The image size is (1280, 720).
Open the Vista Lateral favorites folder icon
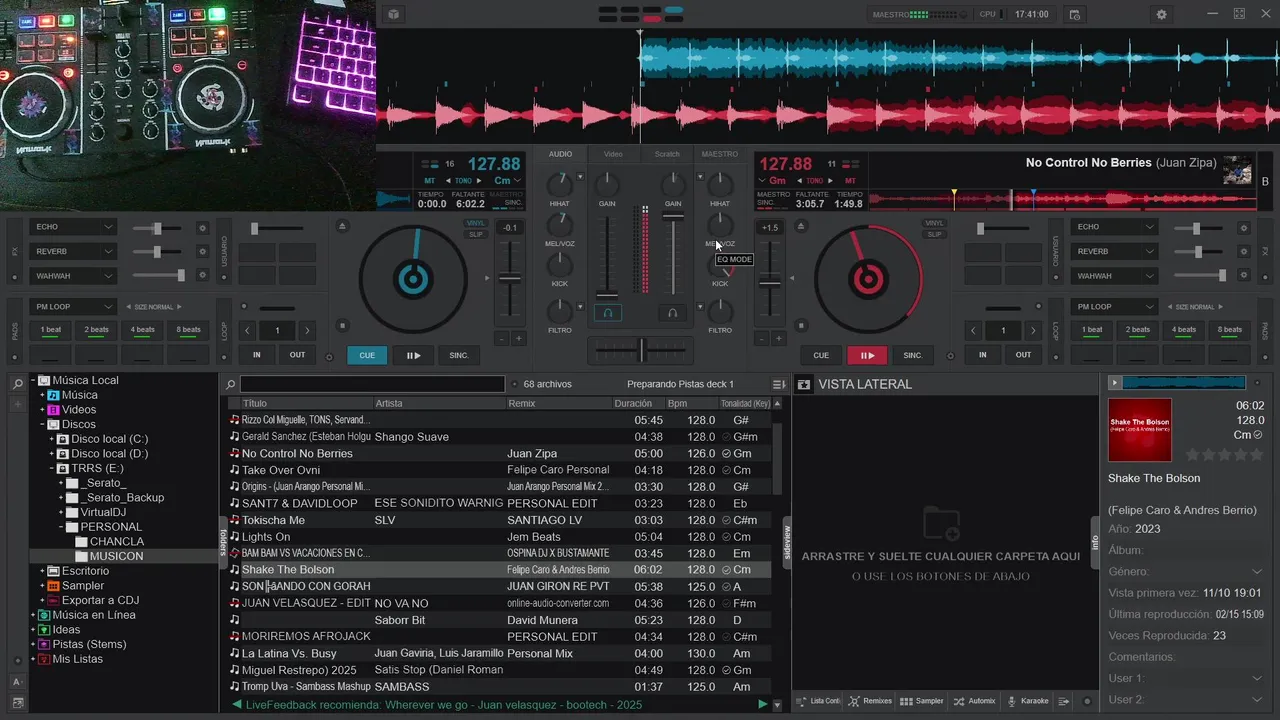click(x=803, y=384)
